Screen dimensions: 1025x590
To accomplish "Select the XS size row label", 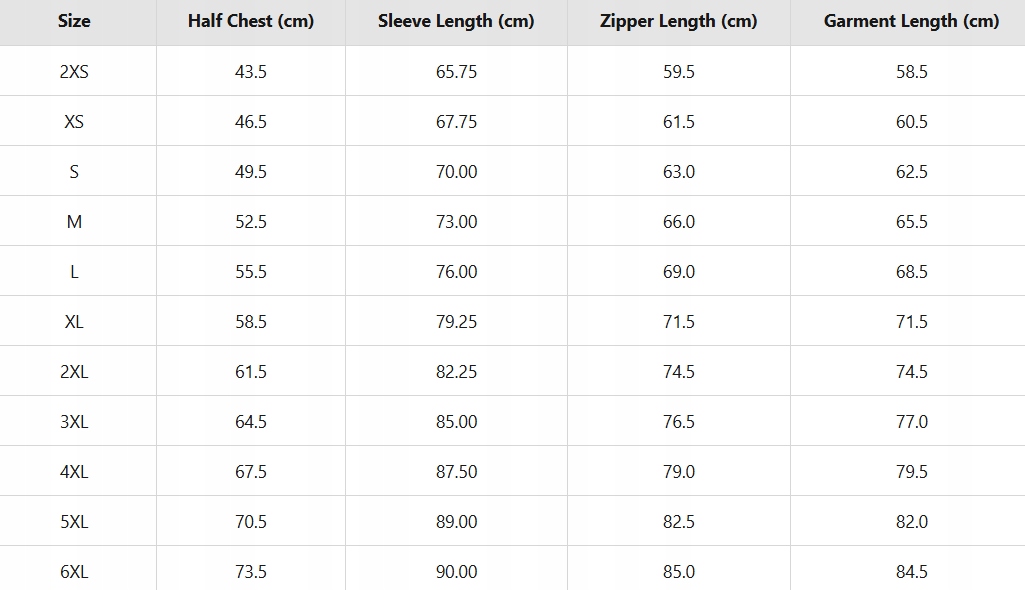I will tap(74, 122).
